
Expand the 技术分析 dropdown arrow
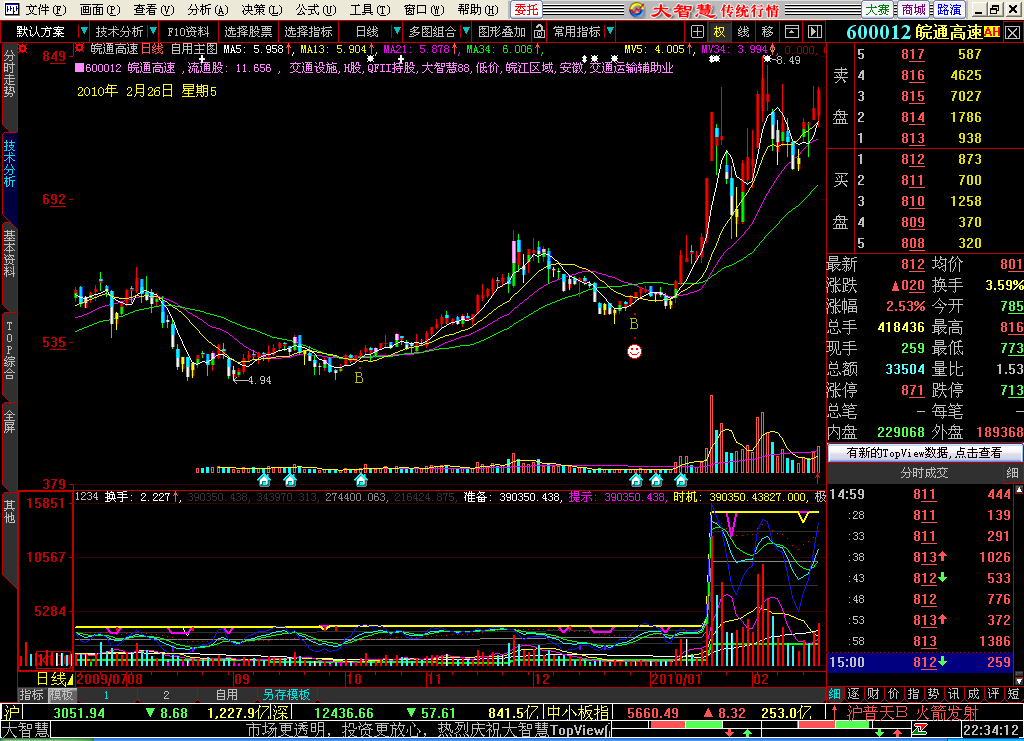tap(153, 31)
